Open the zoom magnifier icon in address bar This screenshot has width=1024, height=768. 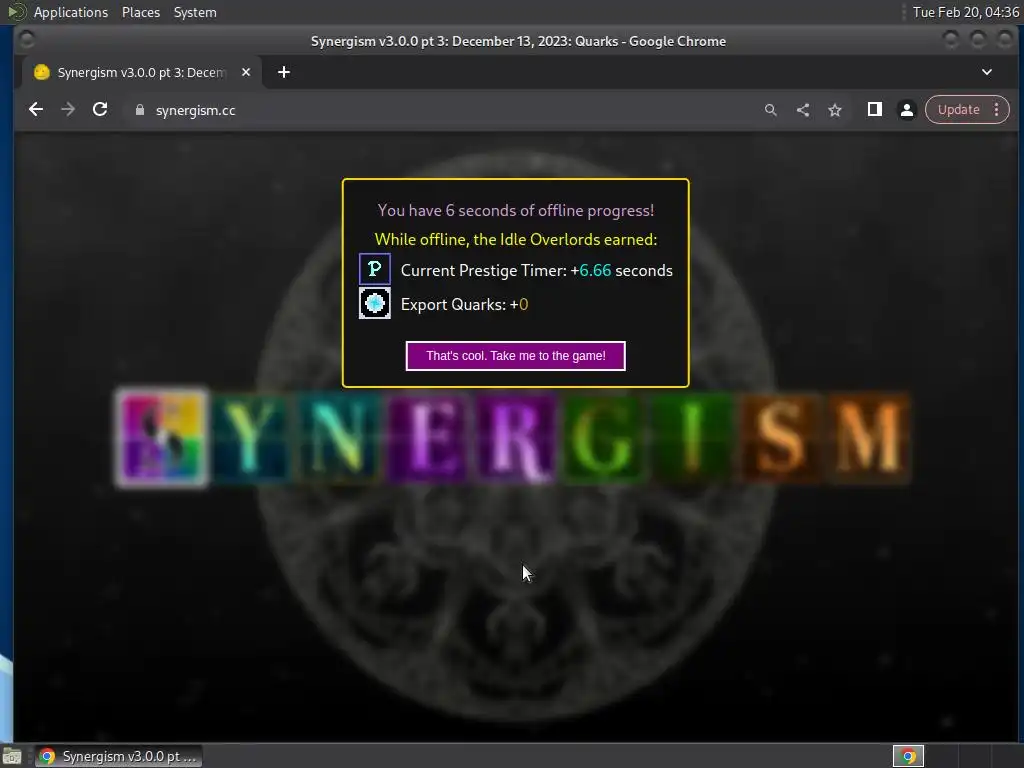[x=771, y=110]
